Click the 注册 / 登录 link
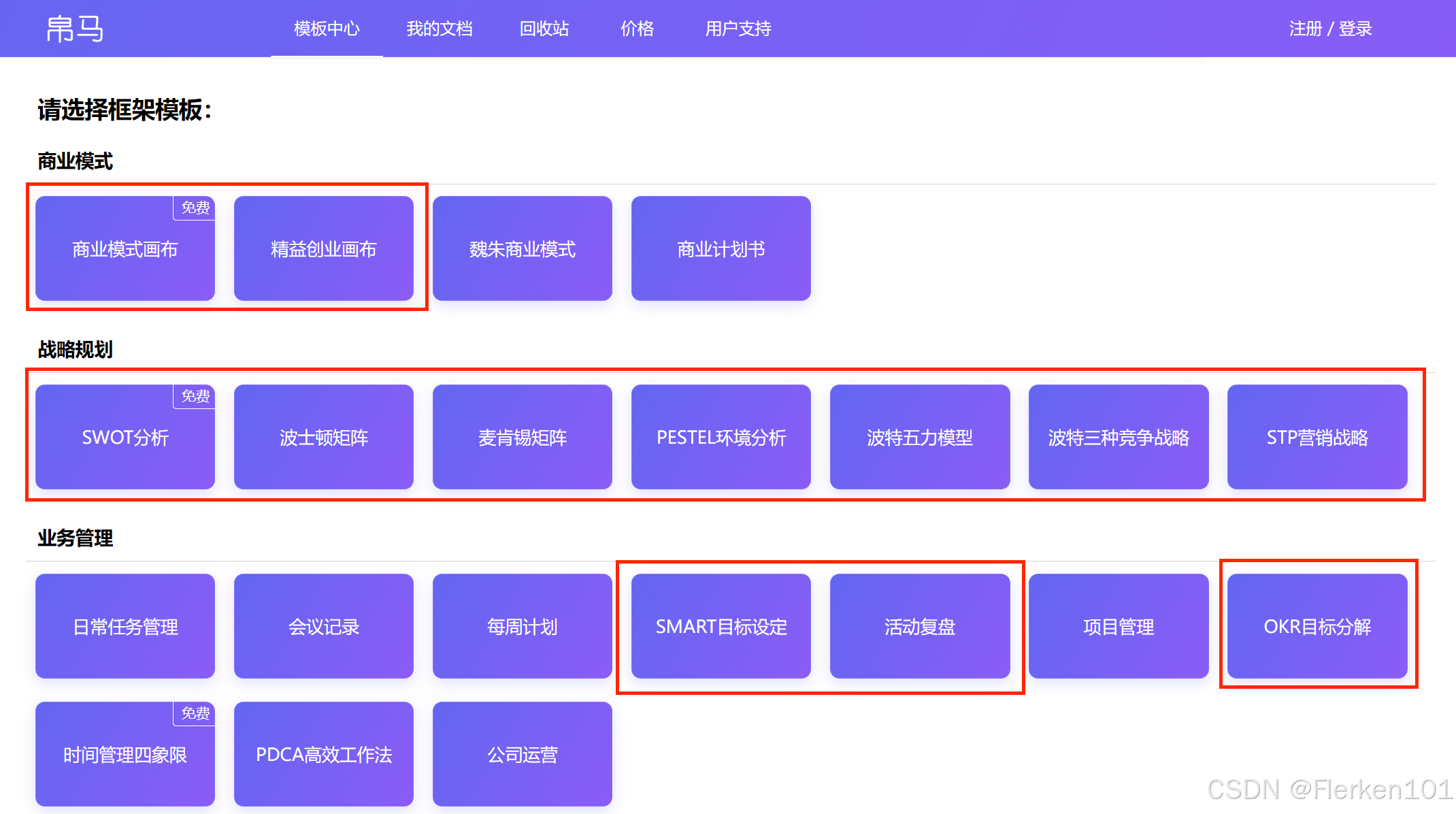 click(1330, 29)
